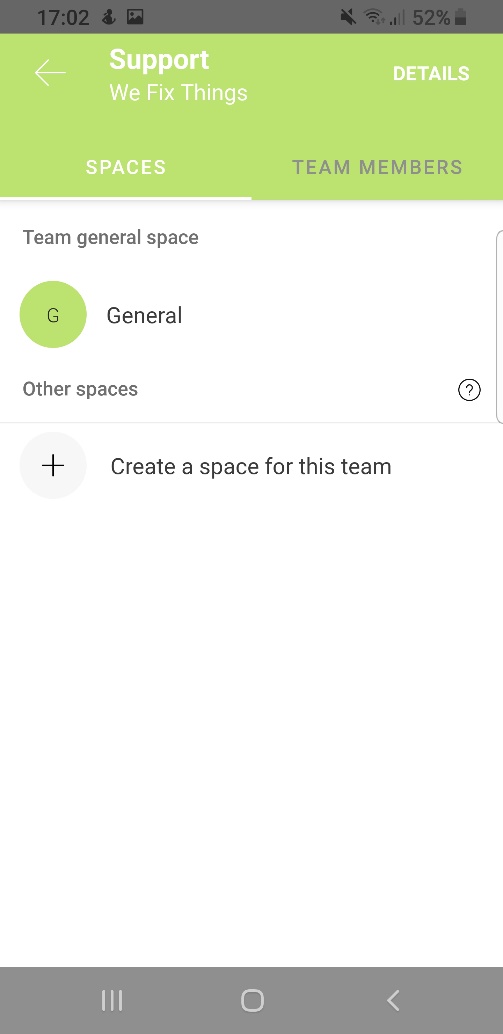The height and width of the screenshot is (1034, 503).
Task: Select the SPACES tab
Action: click(125, 167)
